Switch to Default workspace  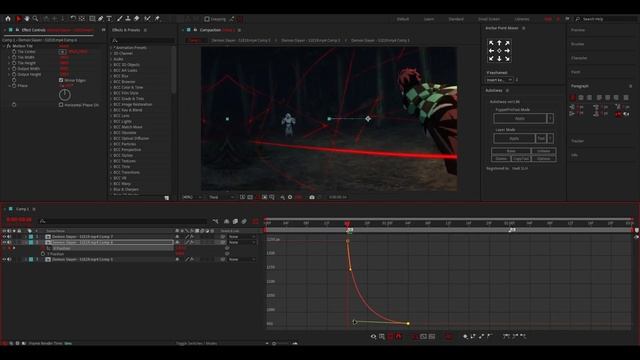point(403,19)
